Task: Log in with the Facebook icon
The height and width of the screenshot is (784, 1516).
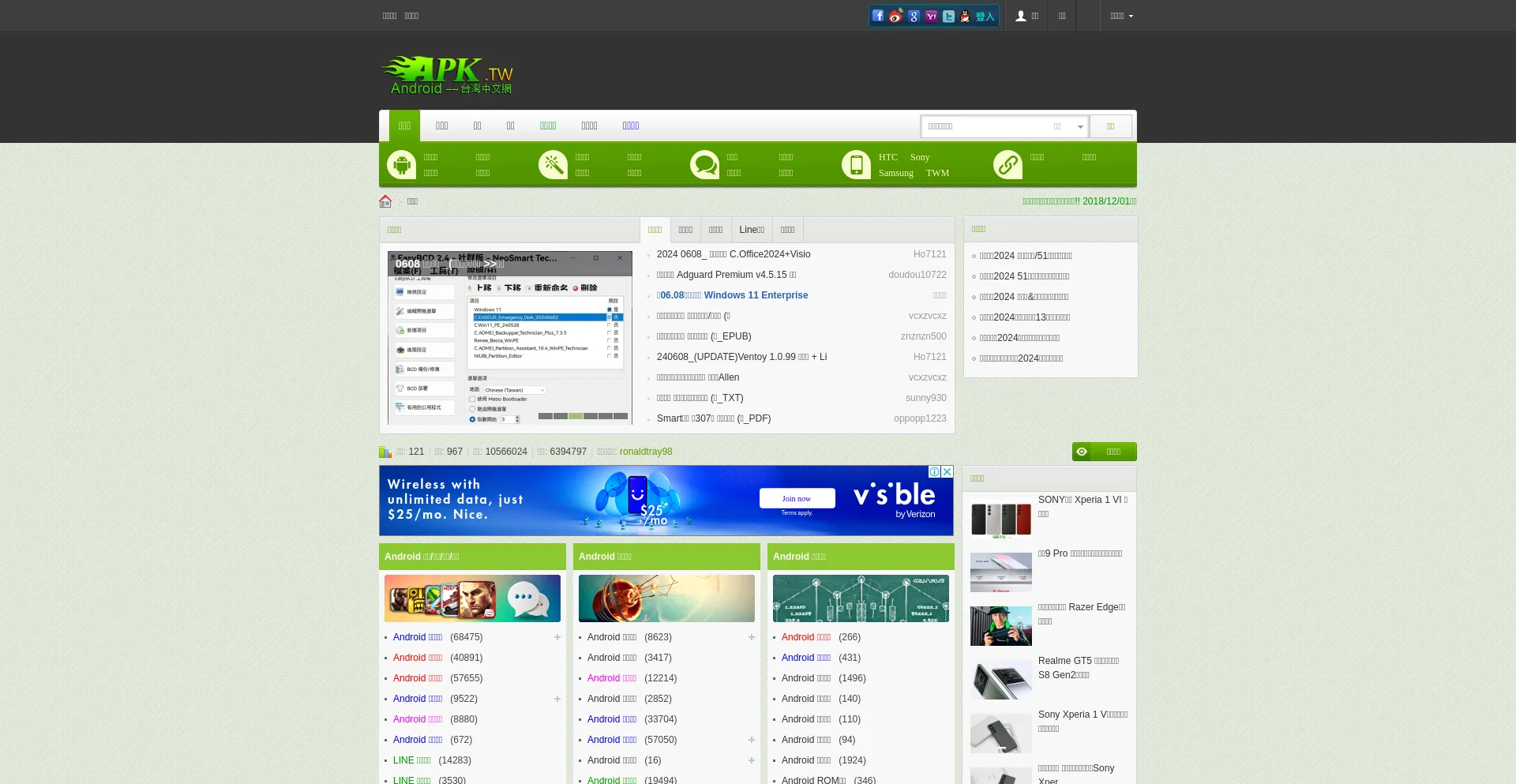Action: click(x=878, y=16)
